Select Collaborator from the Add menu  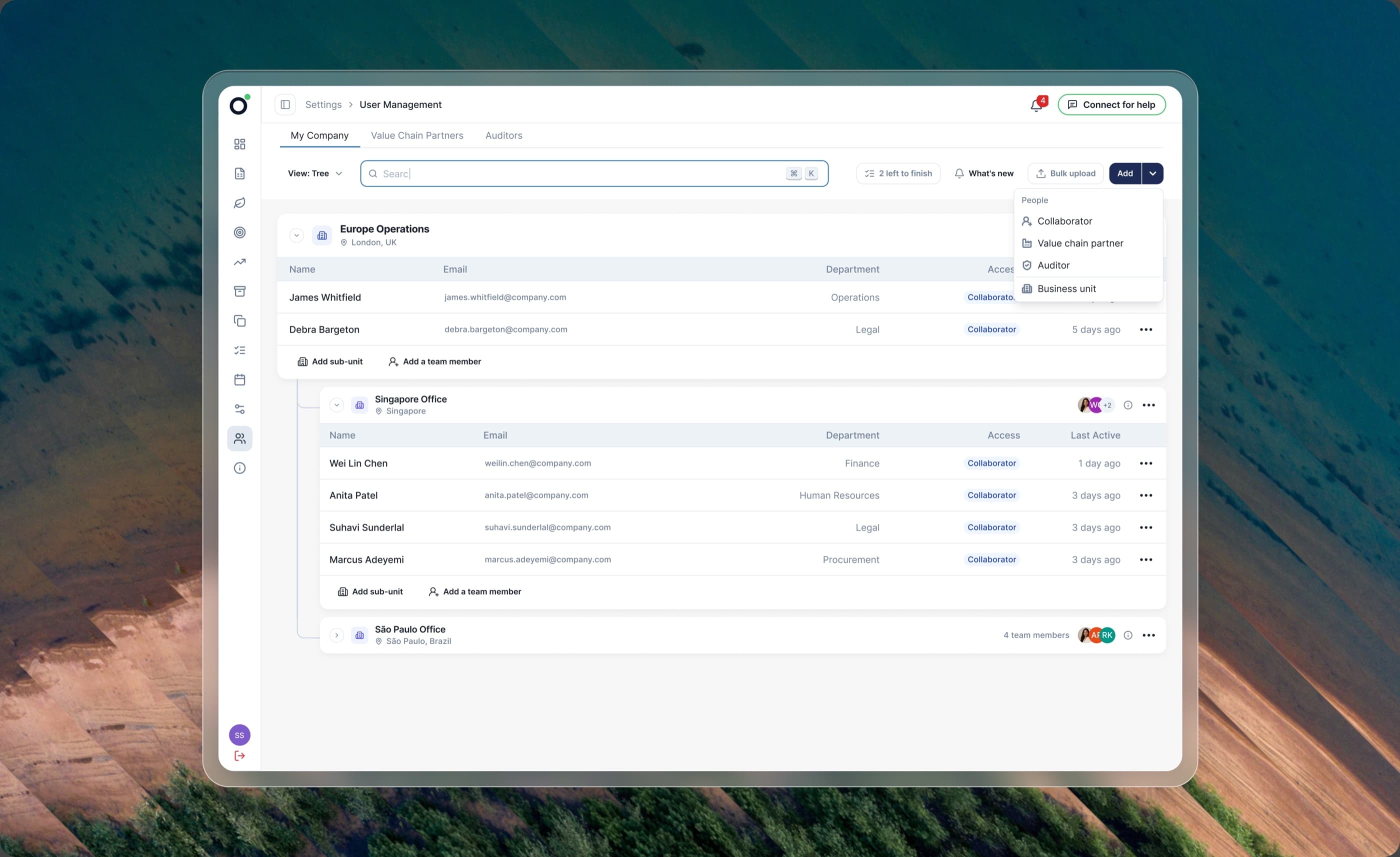[1088, 221]
